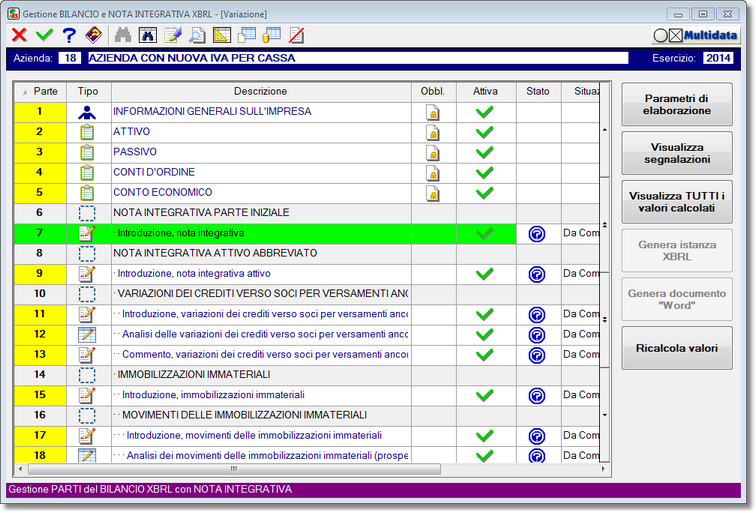Click the clipboard type icon for CONTO ECONOMICO row
This screenshot has height=513, width=756.
click(x=87, y=193)
